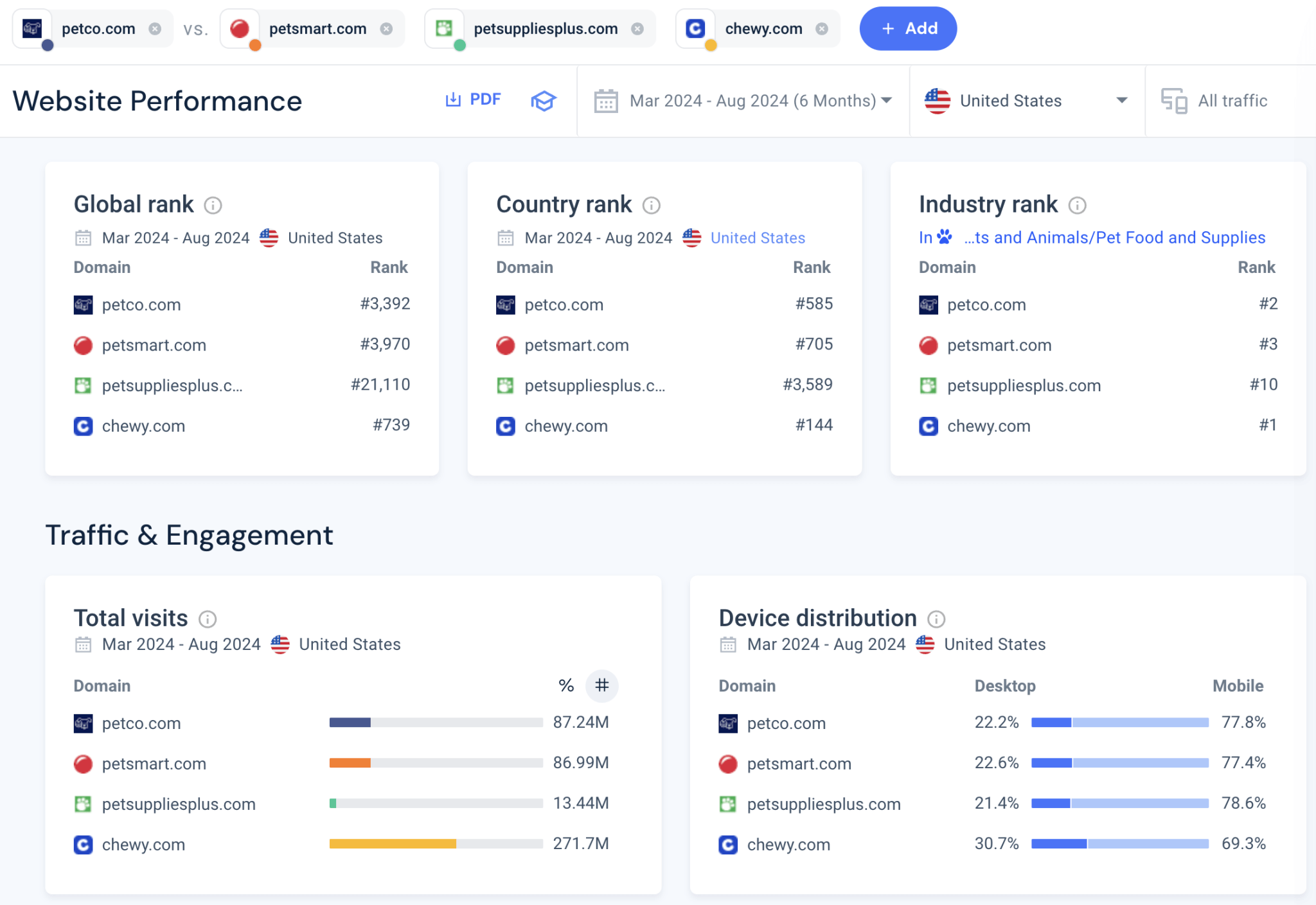Click the Mobile column header
Screen dimensions: 1316x905
(x=1238, y=686)
